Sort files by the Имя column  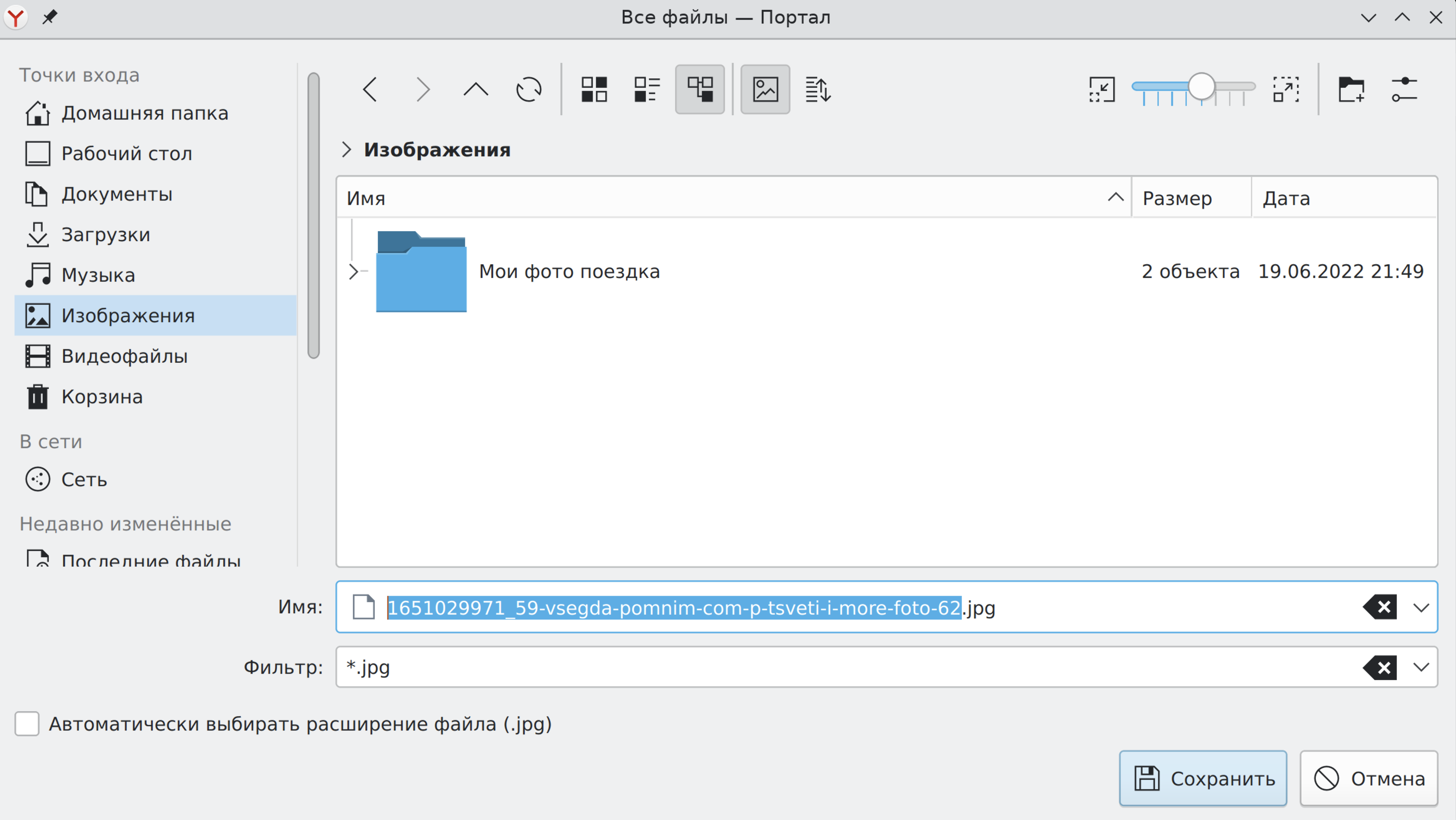pos(734,198)
